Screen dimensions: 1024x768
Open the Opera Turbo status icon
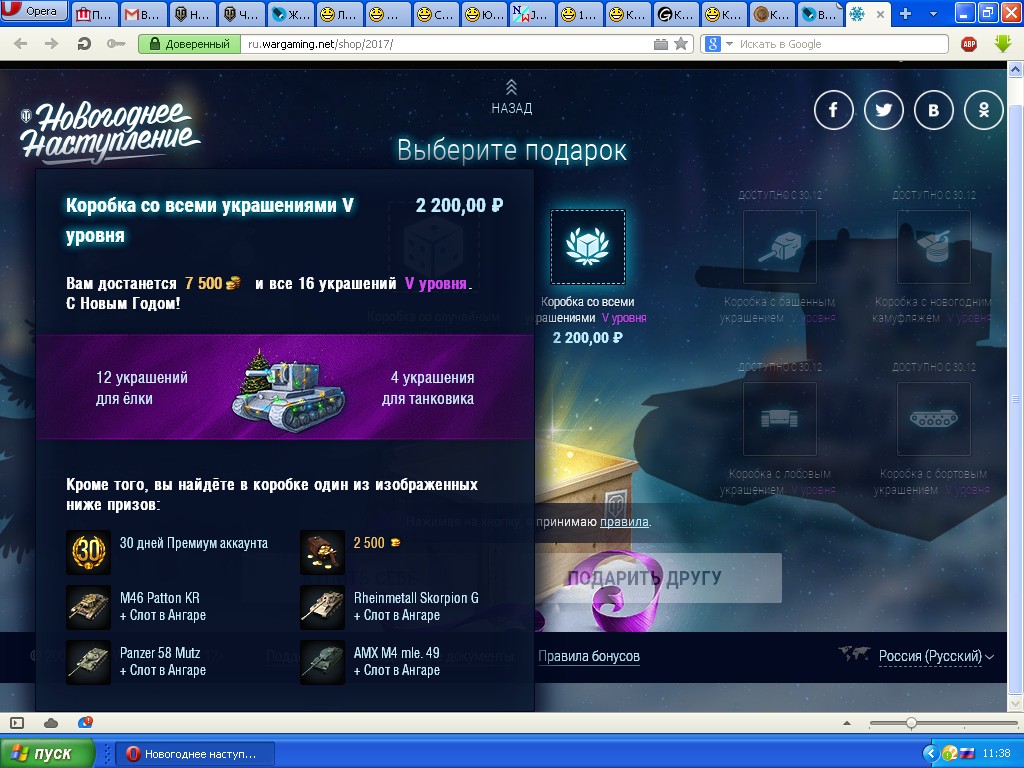86,722
